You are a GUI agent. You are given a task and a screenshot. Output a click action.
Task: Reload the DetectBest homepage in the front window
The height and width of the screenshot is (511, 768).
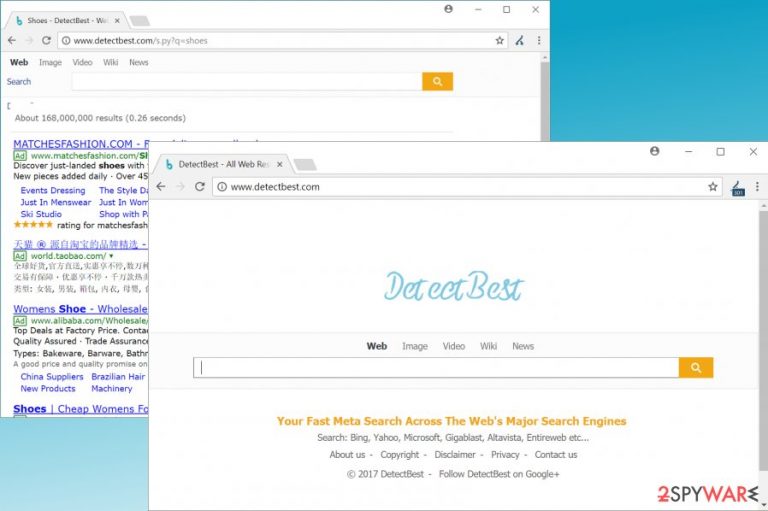[200, 187]
